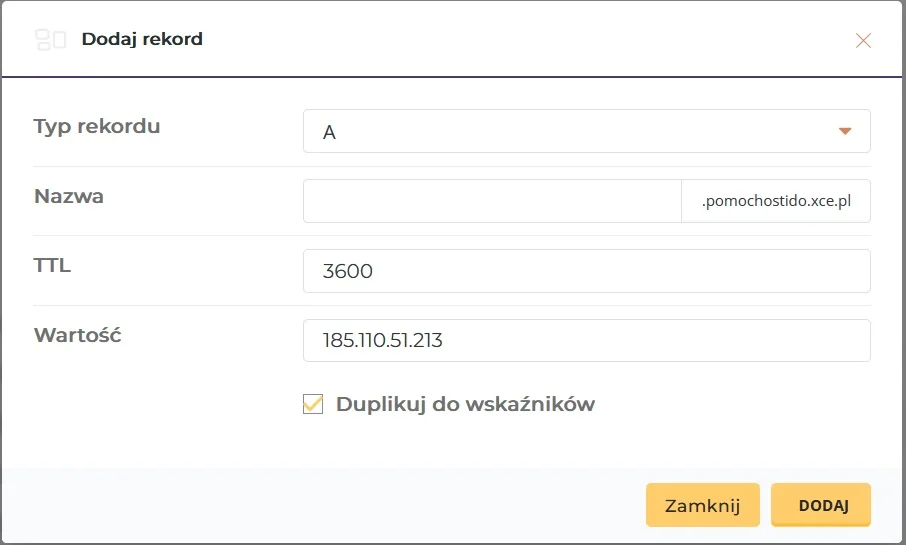Click the Wartość field with 185.110.51.213
906x545 pixels.
586,340
